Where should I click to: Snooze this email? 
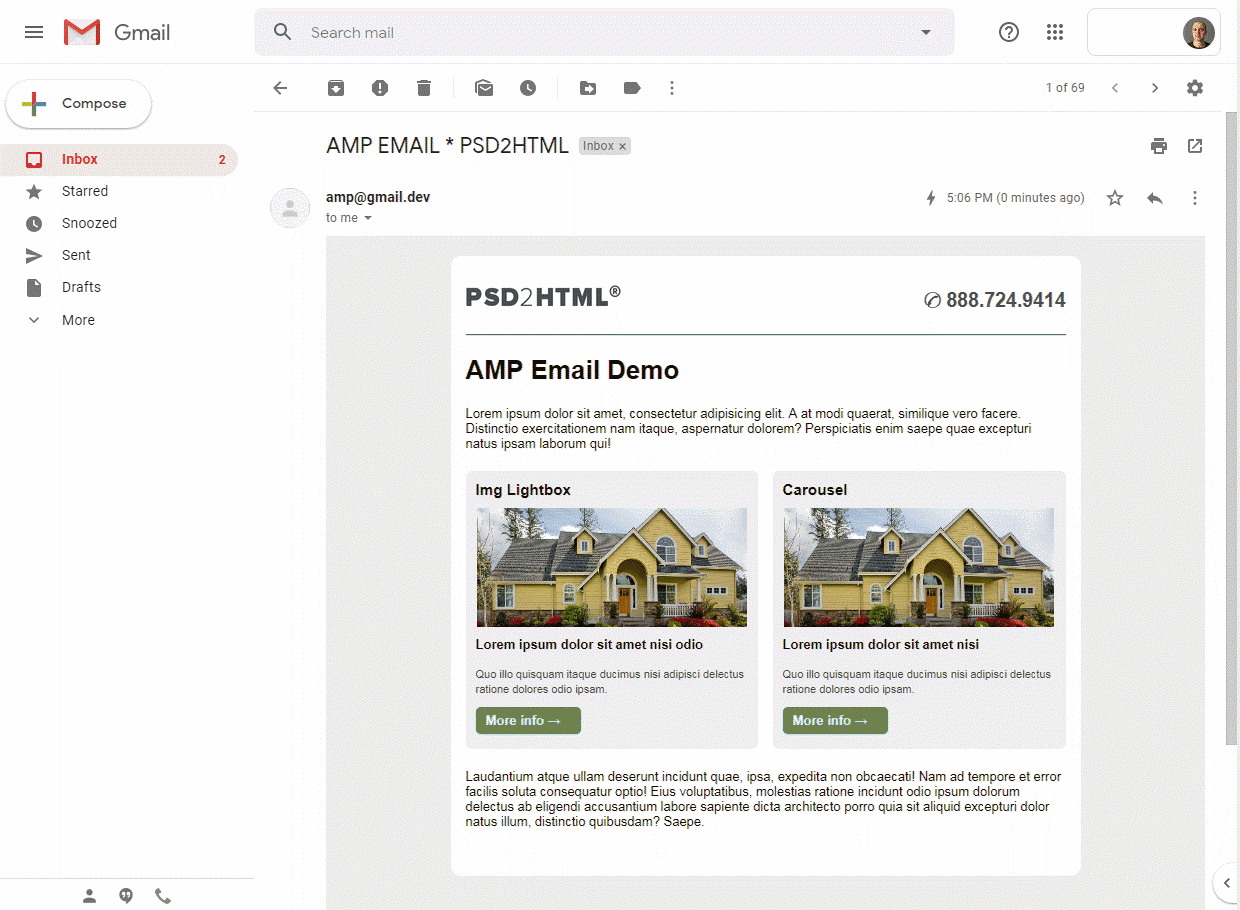pyautogui.click(x=528, y=88)
